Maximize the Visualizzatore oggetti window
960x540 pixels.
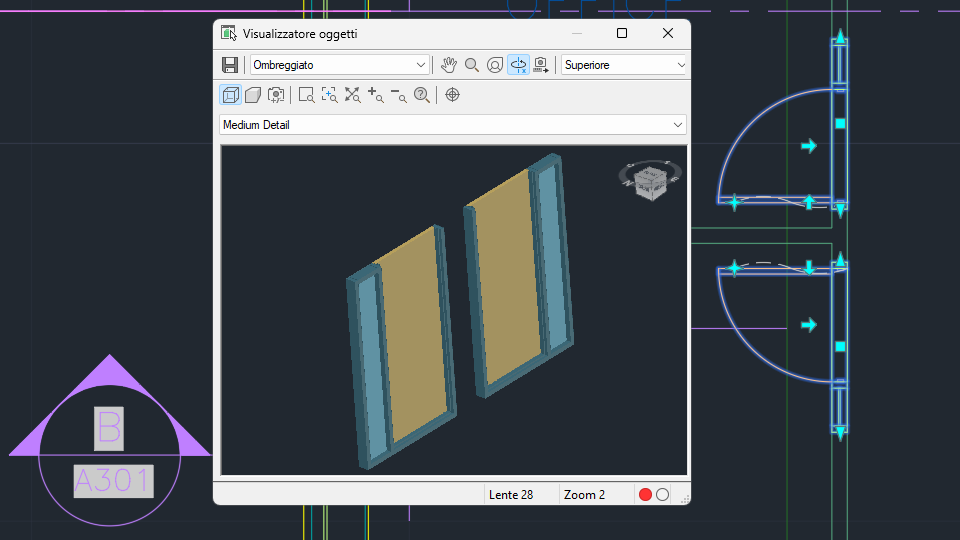pos(622,33)
